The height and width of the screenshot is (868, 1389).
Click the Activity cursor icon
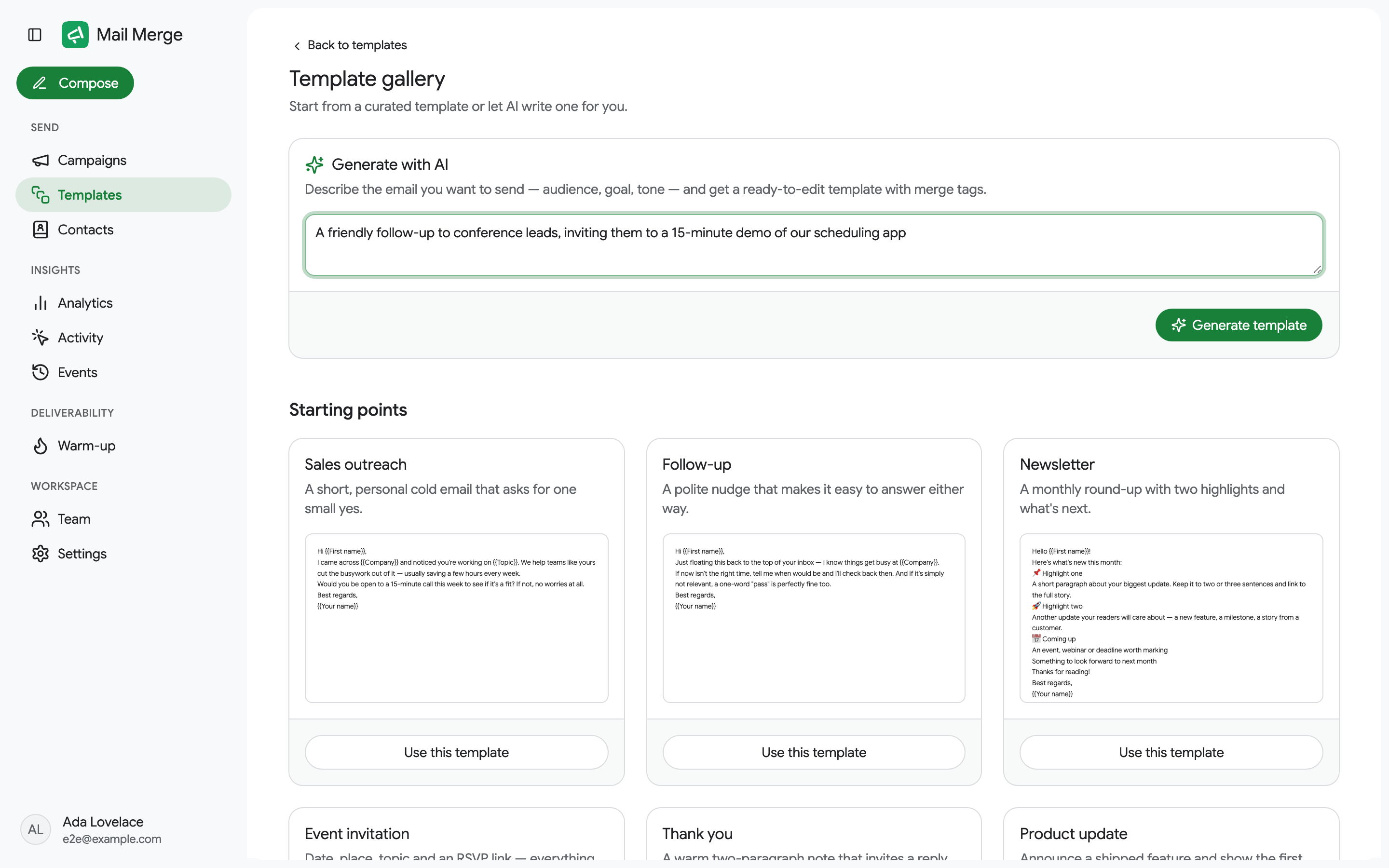40,338
